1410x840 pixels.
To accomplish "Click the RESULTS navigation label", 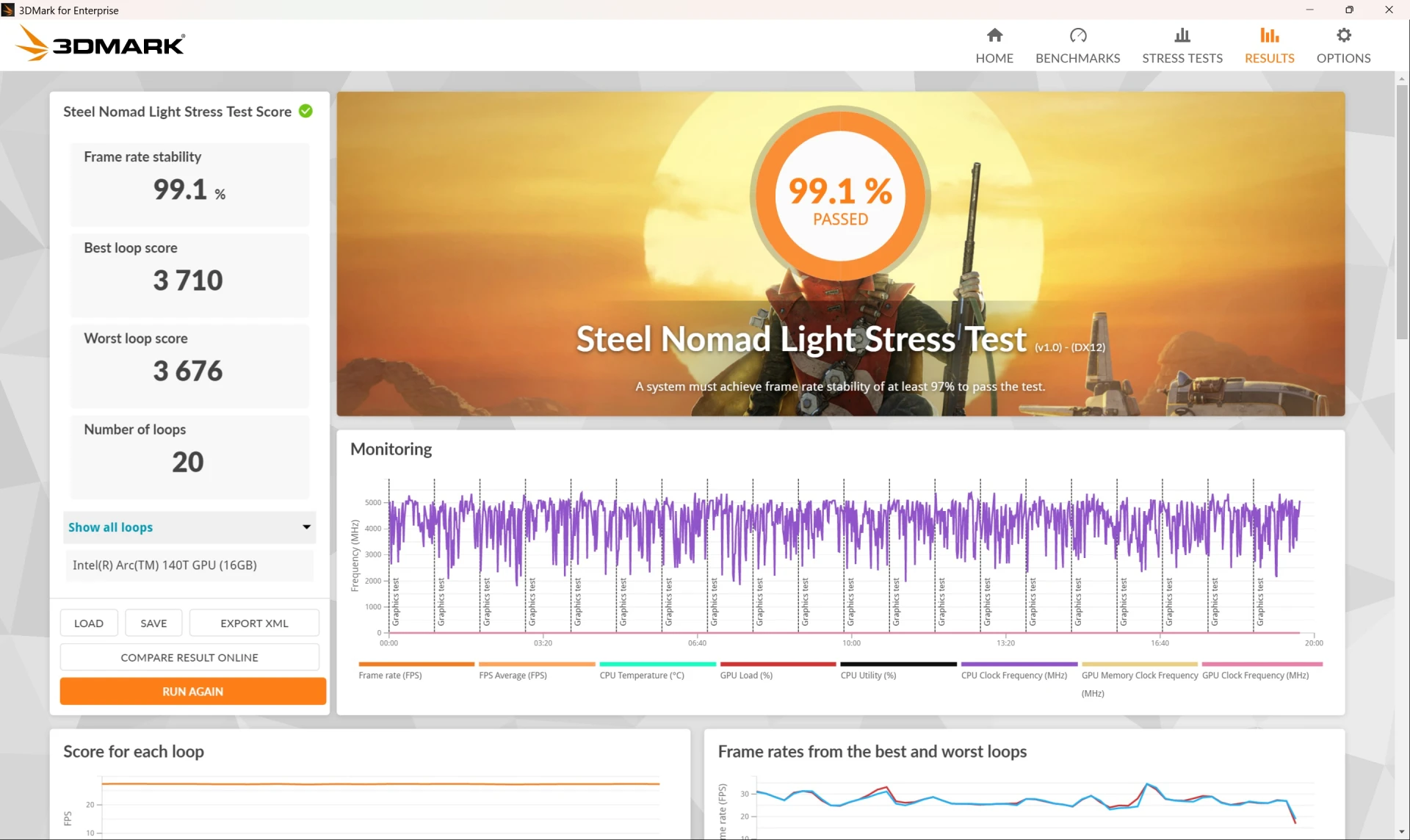I will 1269,58.
